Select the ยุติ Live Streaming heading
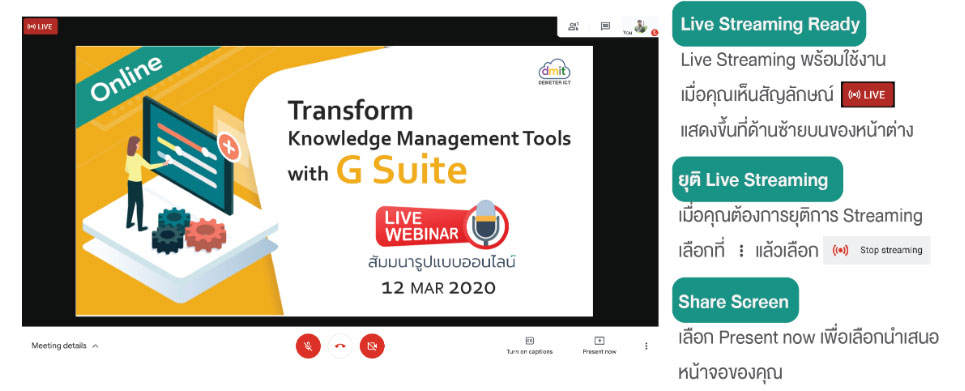Viewport: 965px width, 391px height. coord(758,180)
